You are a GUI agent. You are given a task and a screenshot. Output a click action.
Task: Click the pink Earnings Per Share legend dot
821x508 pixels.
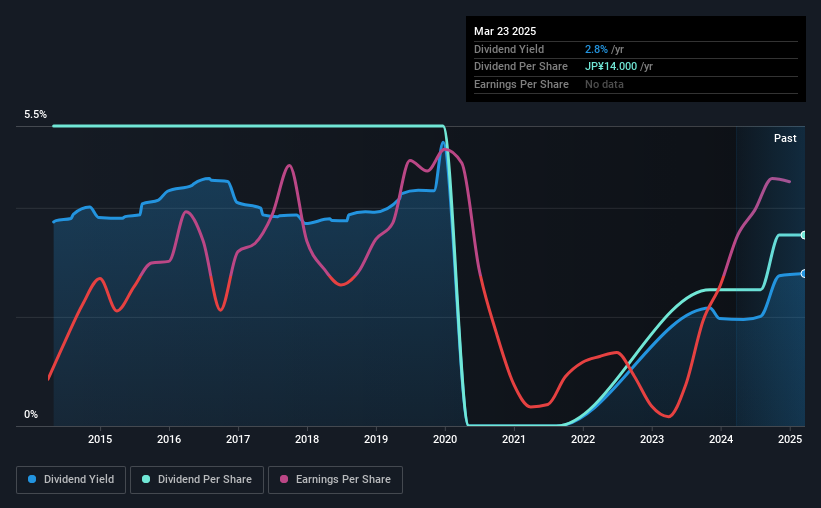(284, 479)
